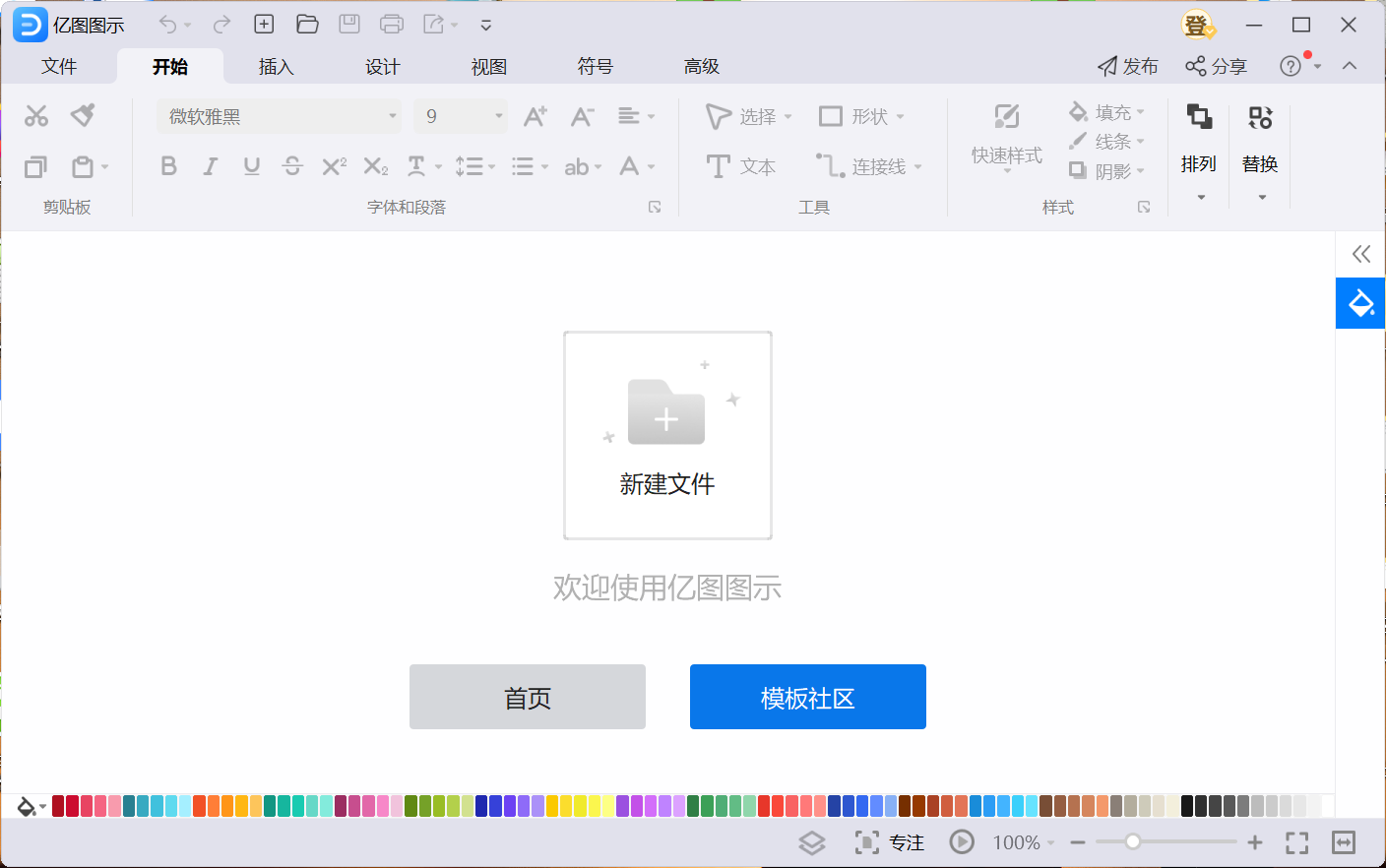Click the 模板社区 button
This screenshot has height=868, width=1386.
808,697
